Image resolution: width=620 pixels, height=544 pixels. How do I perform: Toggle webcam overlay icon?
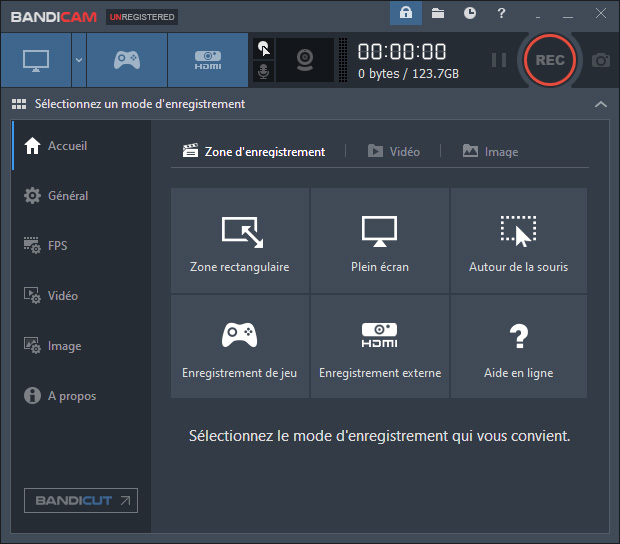coord(305,60)
